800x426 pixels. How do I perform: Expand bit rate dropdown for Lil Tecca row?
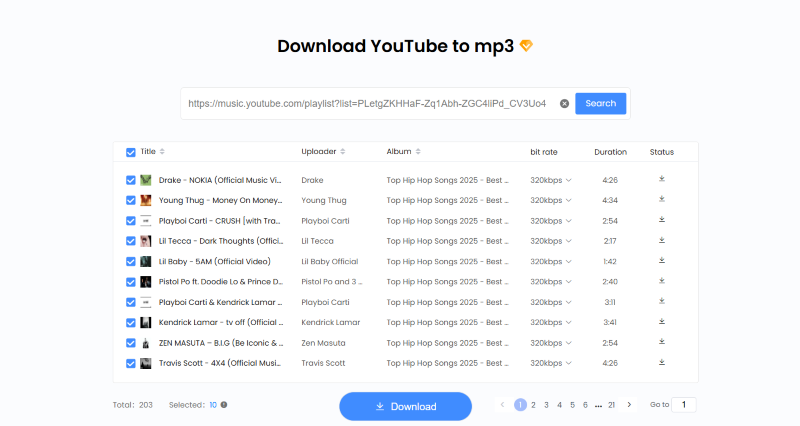[551, 241]
